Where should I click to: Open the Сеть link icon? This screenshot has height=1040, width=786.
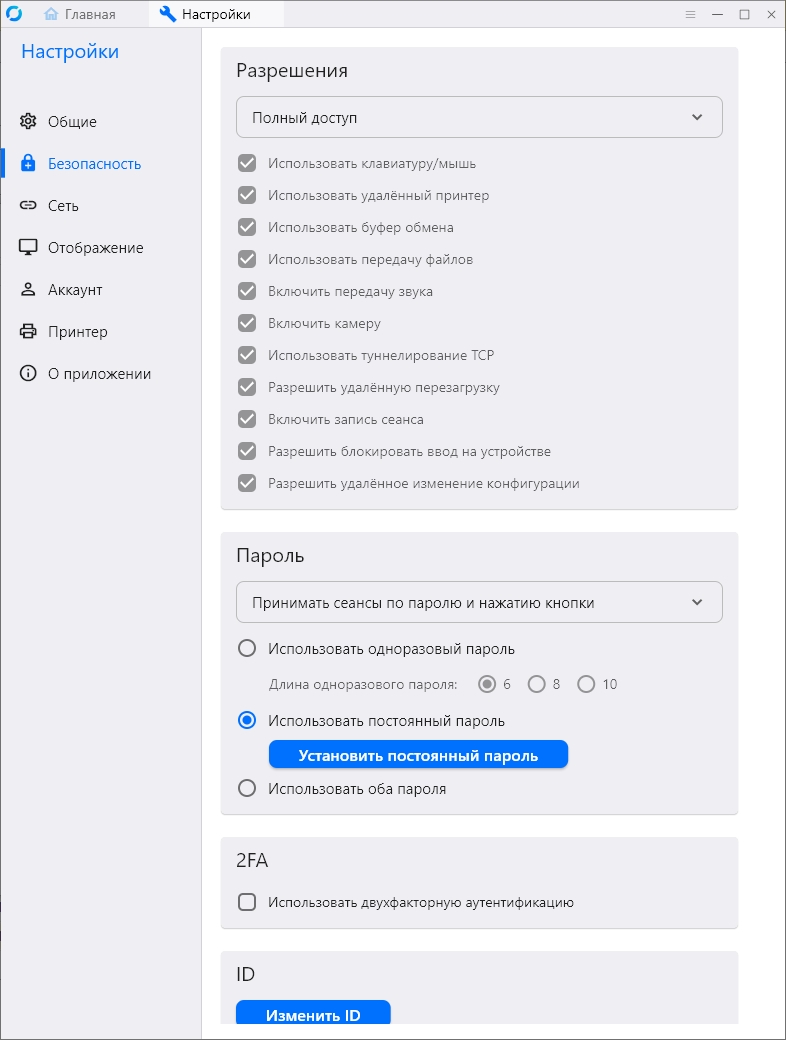[28, 205]
